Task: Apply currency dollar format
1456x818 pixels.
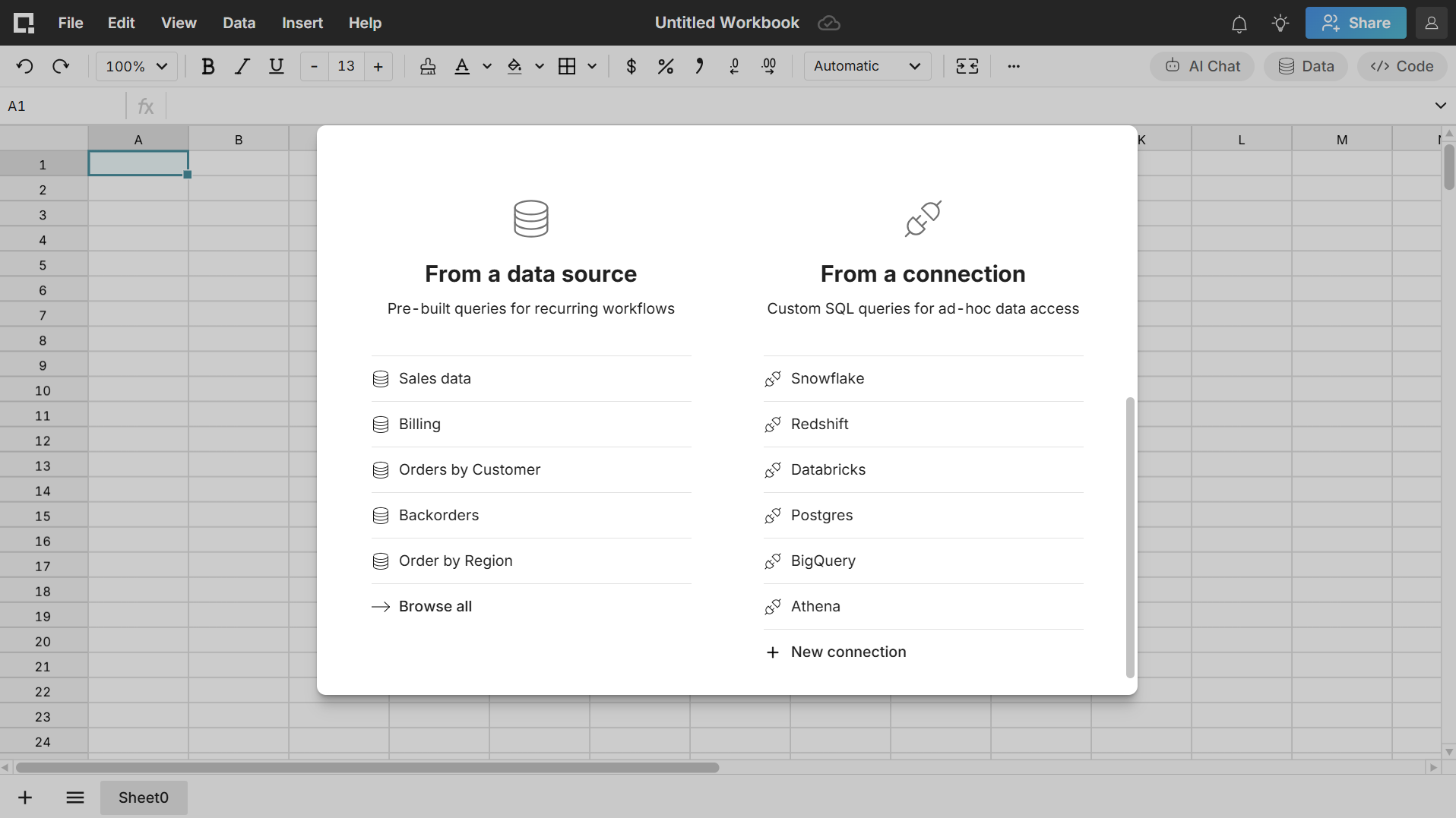Action: pos(631,66)
